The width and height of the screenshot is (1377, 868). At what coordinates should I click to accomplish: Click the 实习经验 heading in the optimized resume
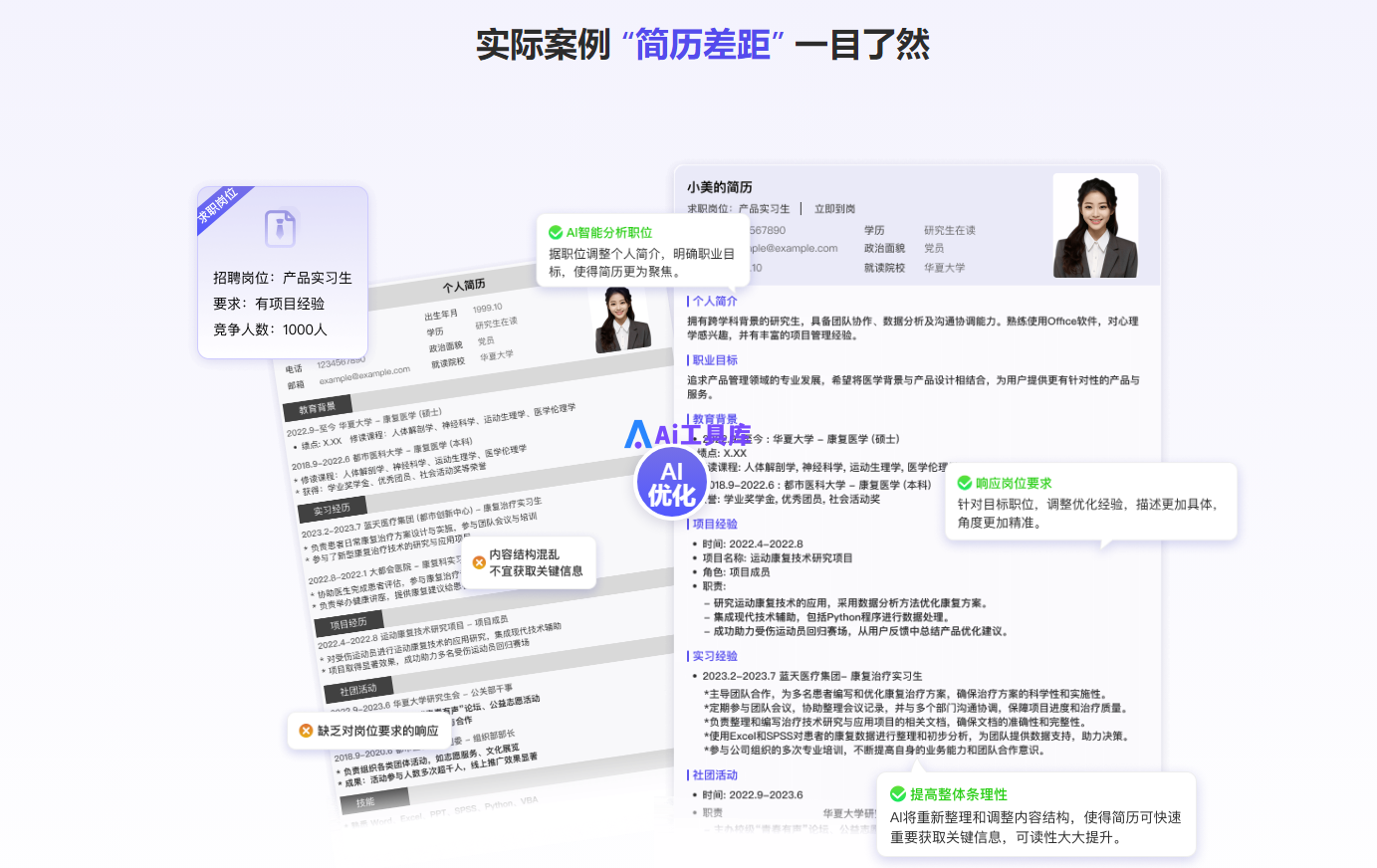coord(715,656)
